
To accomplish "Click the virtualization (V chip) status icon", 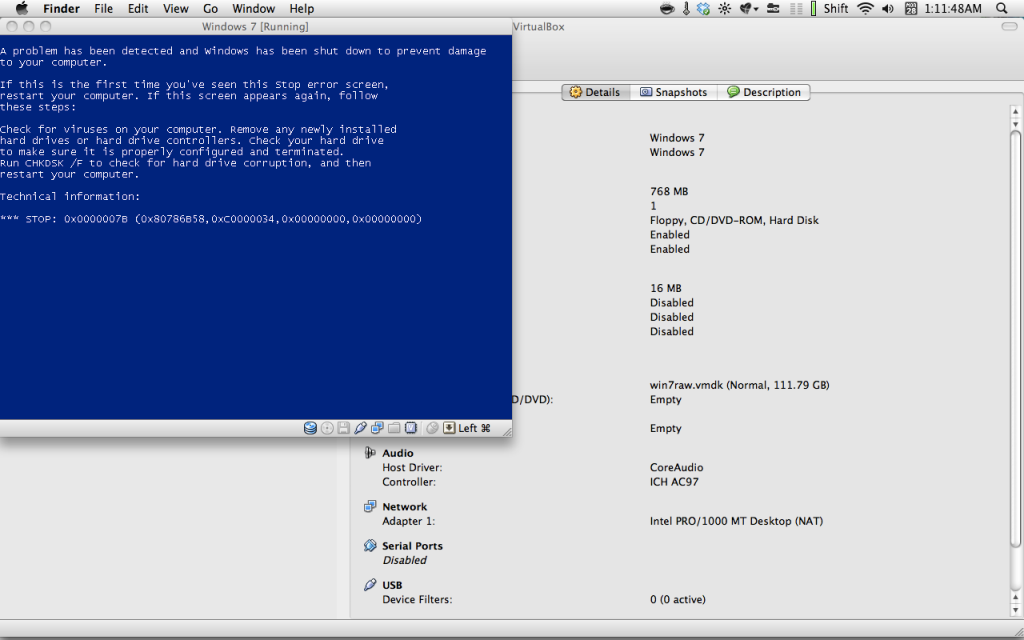I will click(410, 428).
